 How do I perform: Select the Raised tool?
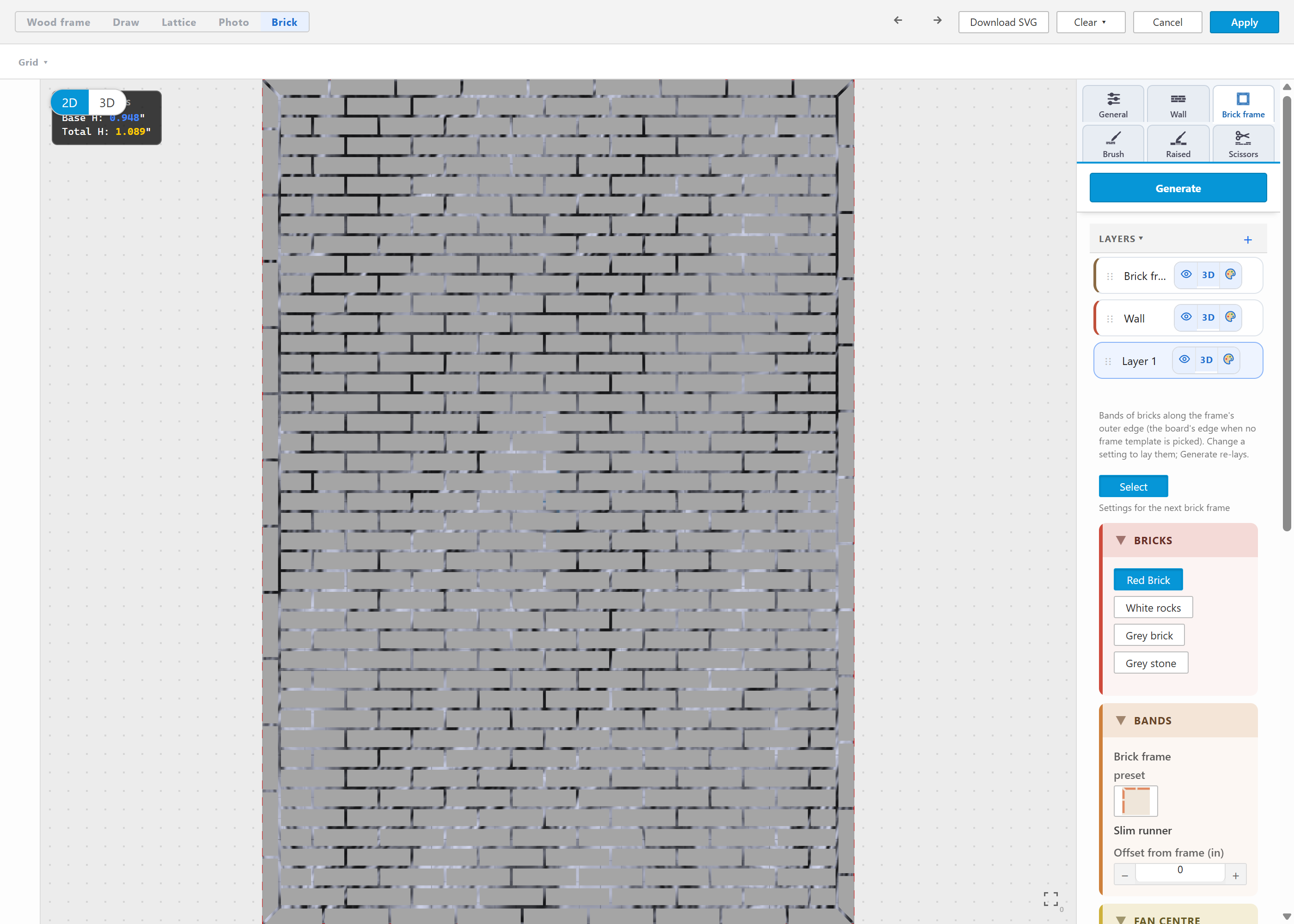(1178, 144)
